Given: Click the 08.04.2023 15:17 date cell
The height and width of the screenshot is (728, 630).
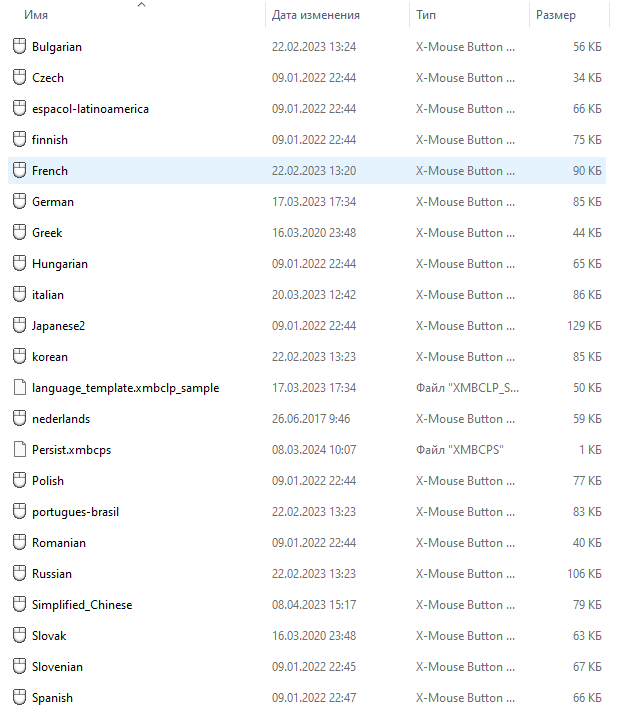Looking at the screenshot, I should coord(314,605).
